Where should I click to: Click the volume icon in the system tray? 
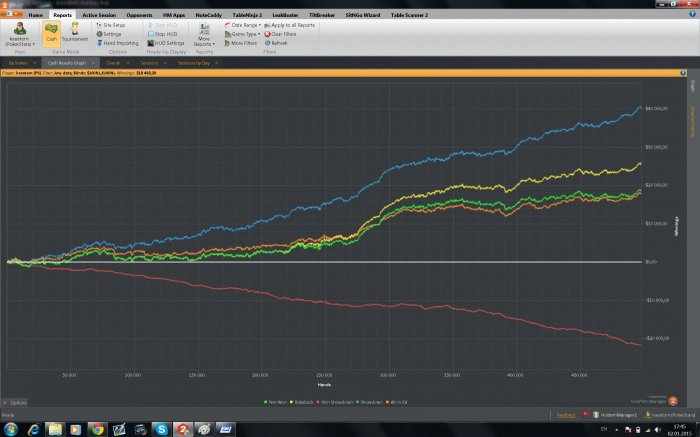pyautogui.click(x=657, y=429)
